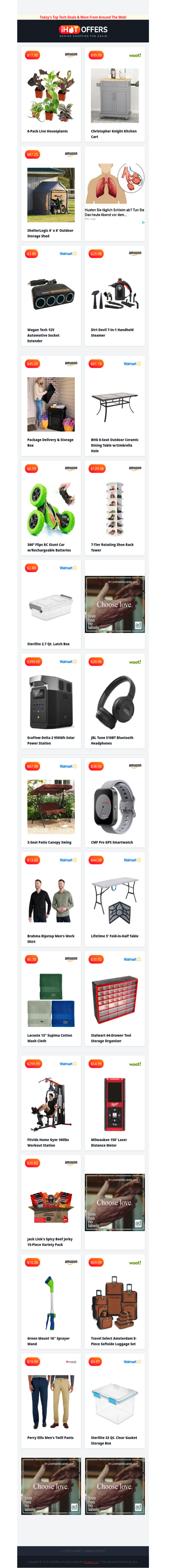Screen dimensions: 186x1568
Task: Click the macy's logo on Perry Ellis card
Action: (71, 1362)
